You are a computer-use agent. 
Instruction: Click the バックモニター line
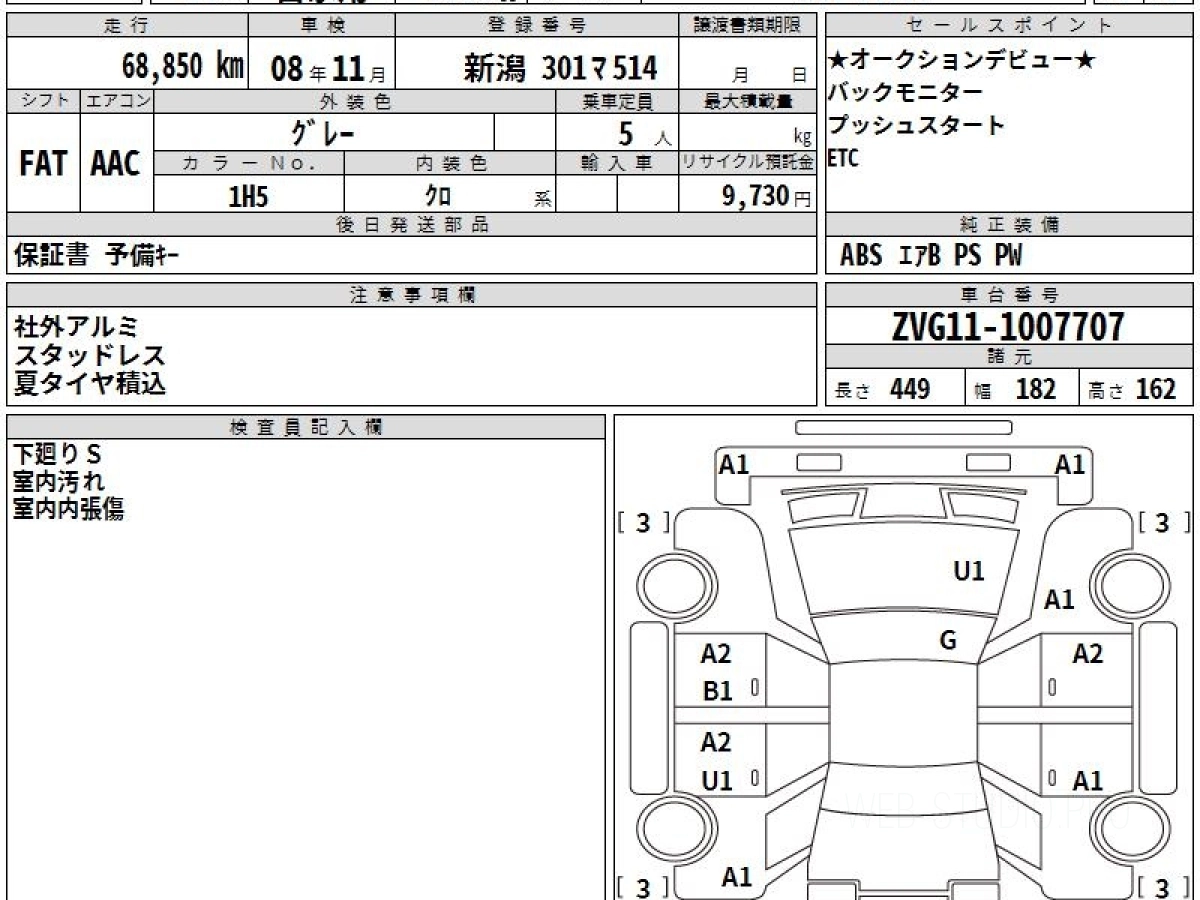point(904,93)
